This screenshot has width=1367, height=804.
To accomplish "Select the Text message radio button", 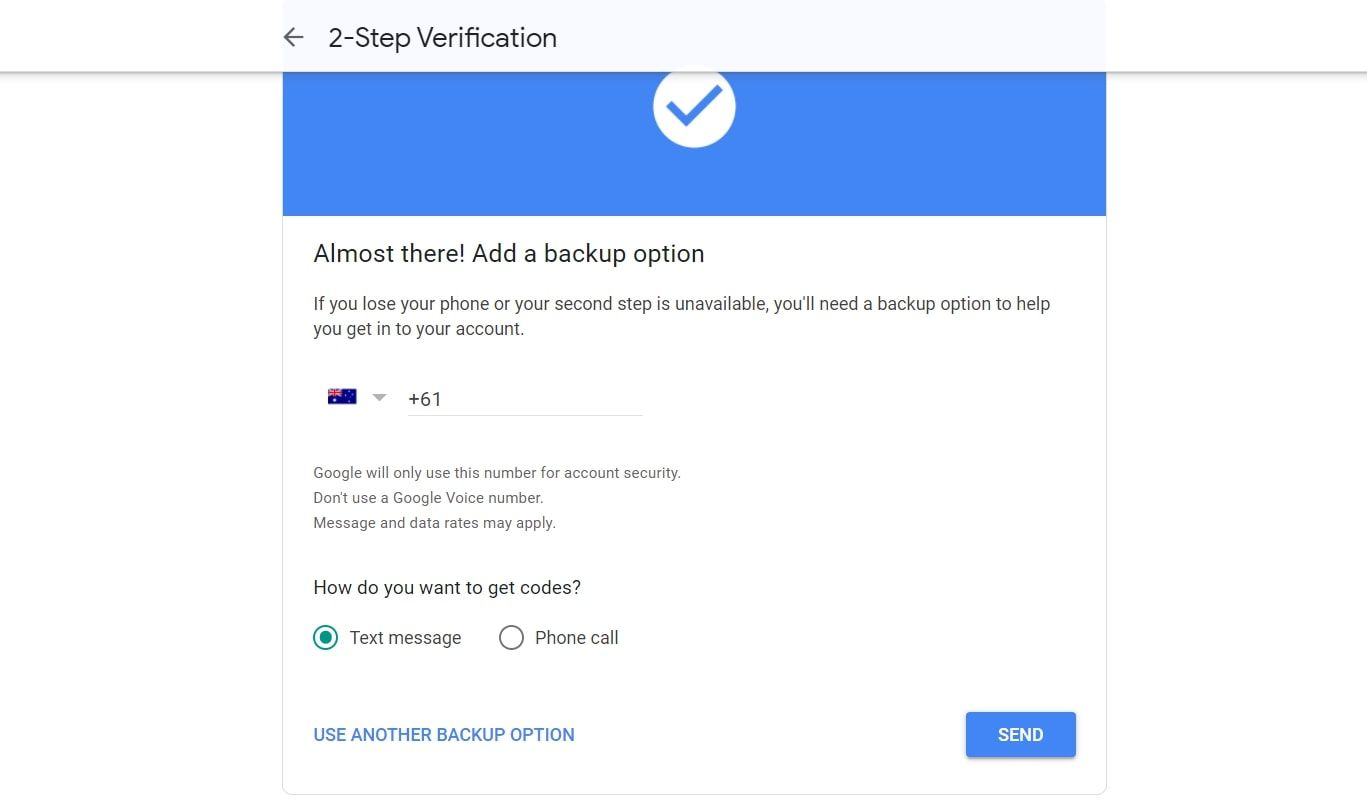I will [325, 638].
